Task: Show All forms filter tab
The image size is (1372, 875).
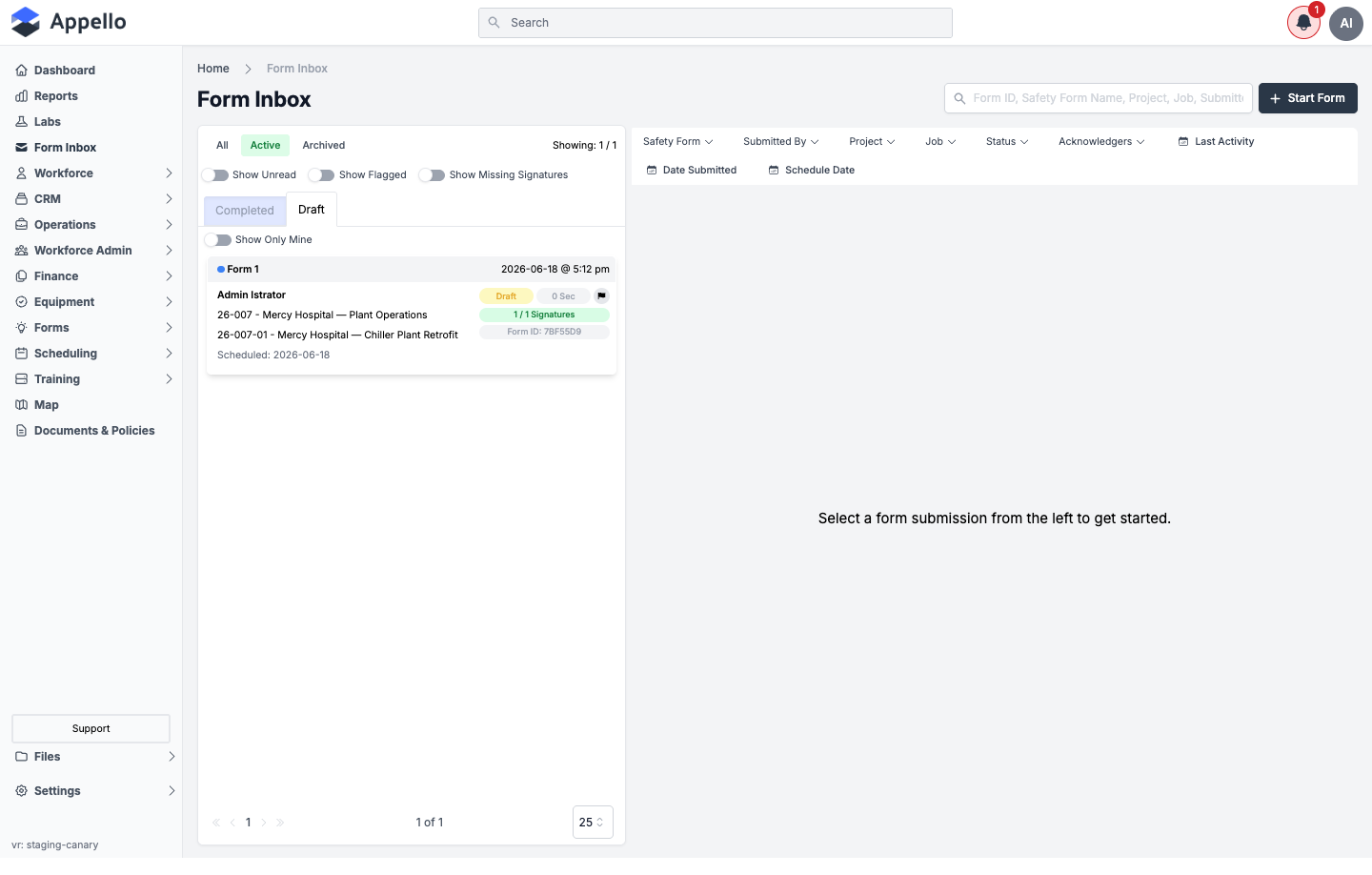Action: [222, 146]
